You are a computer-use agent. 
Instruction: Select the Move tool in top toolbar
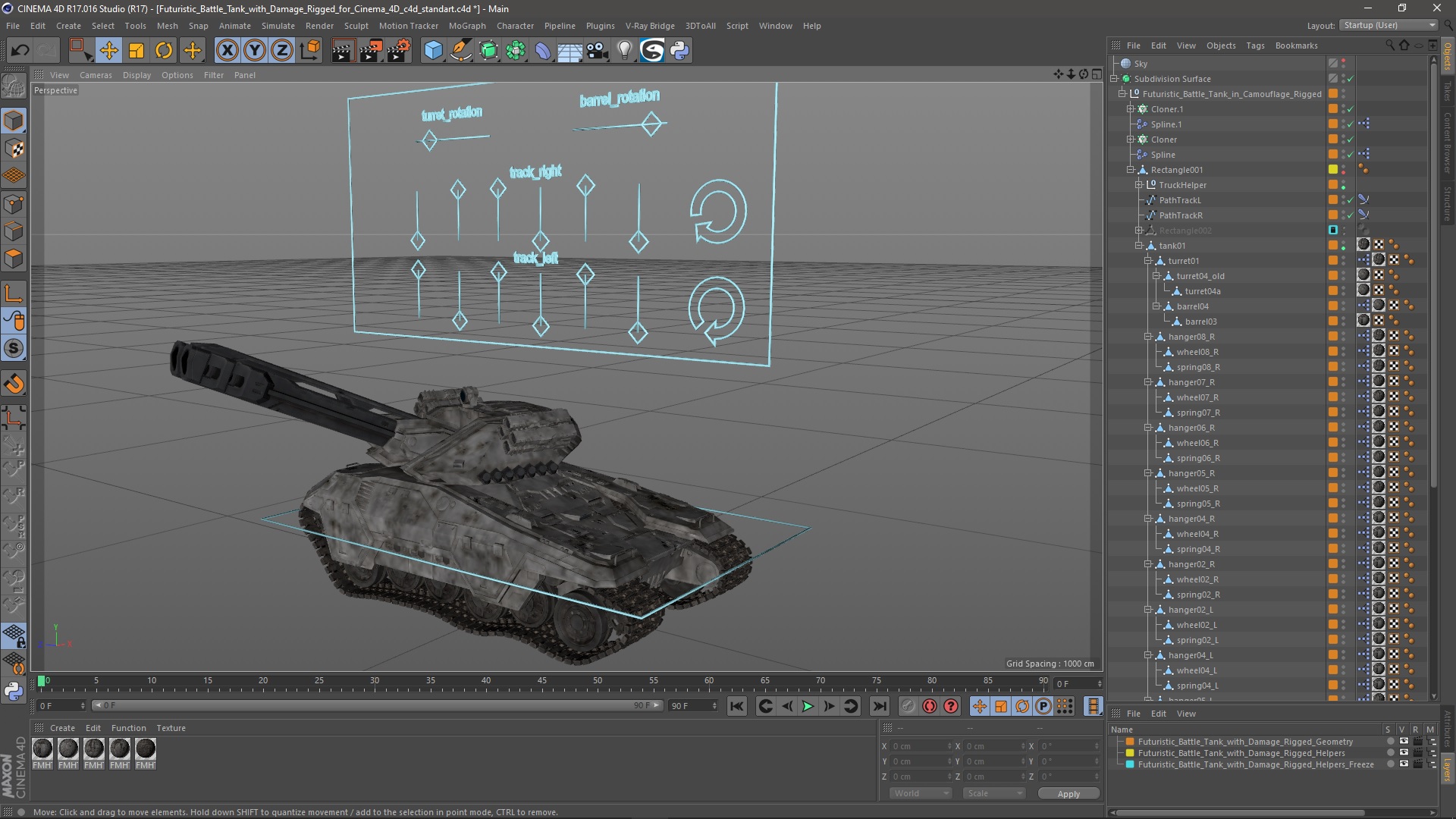(x=108, y=51)
